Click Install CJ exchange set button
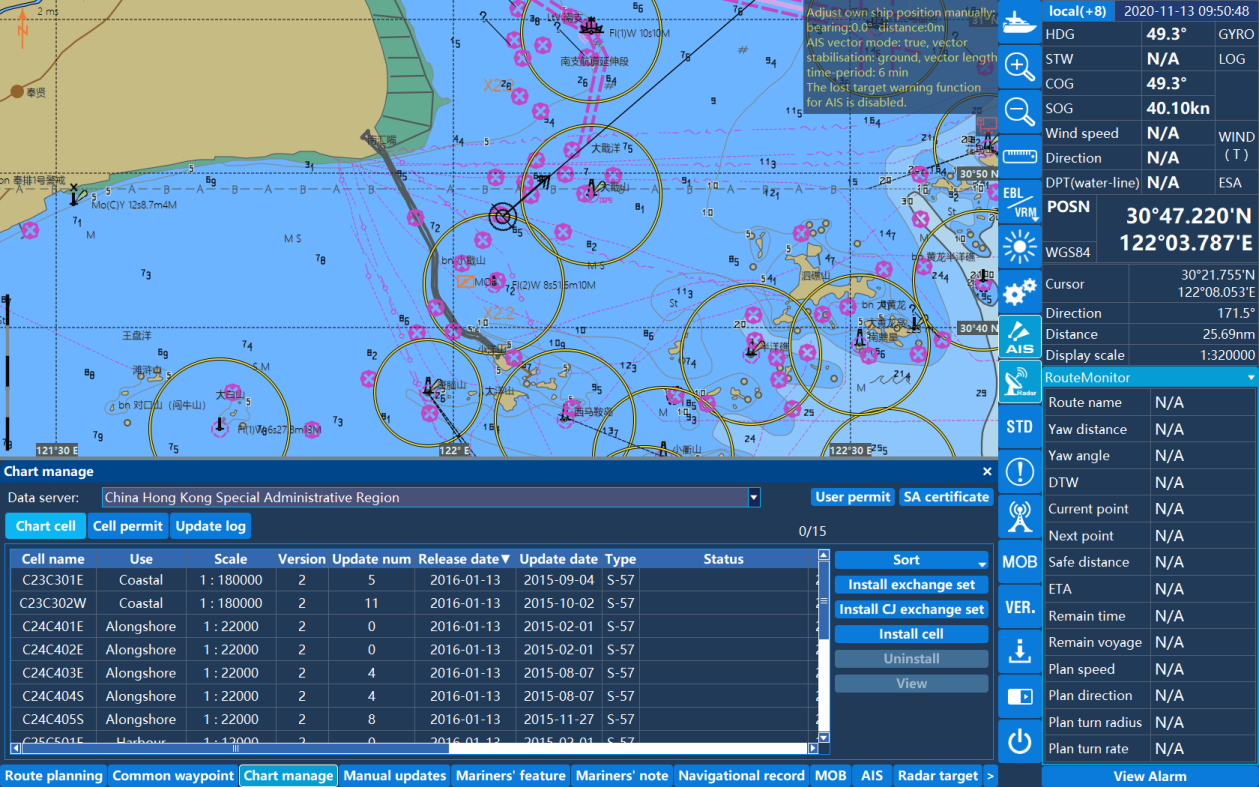The image size is (1259, 787). click(x=911, y=609)
